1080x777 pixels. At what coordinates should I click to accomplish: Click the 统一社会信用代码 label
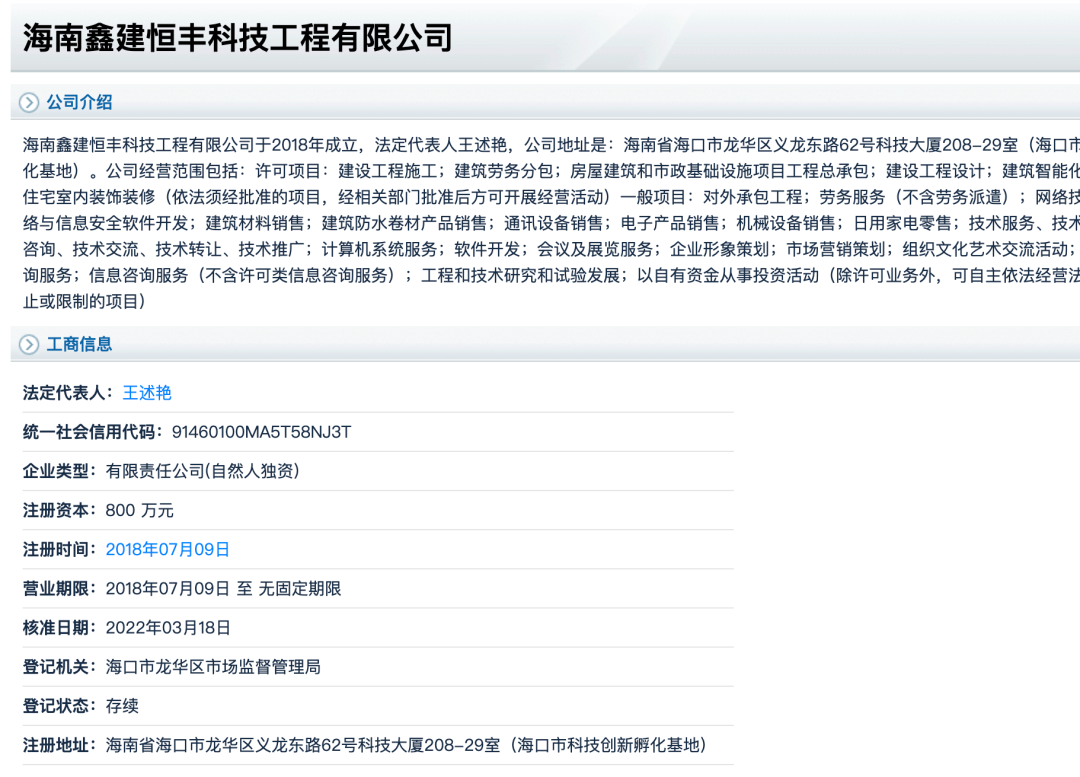point(92,432)
